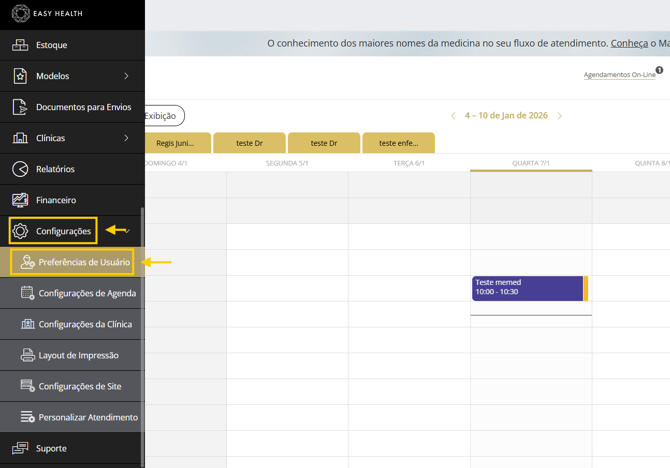Collapse the Configurações menu chevron
The height and width of the screenshot is (468, 670).
point(127,231)
